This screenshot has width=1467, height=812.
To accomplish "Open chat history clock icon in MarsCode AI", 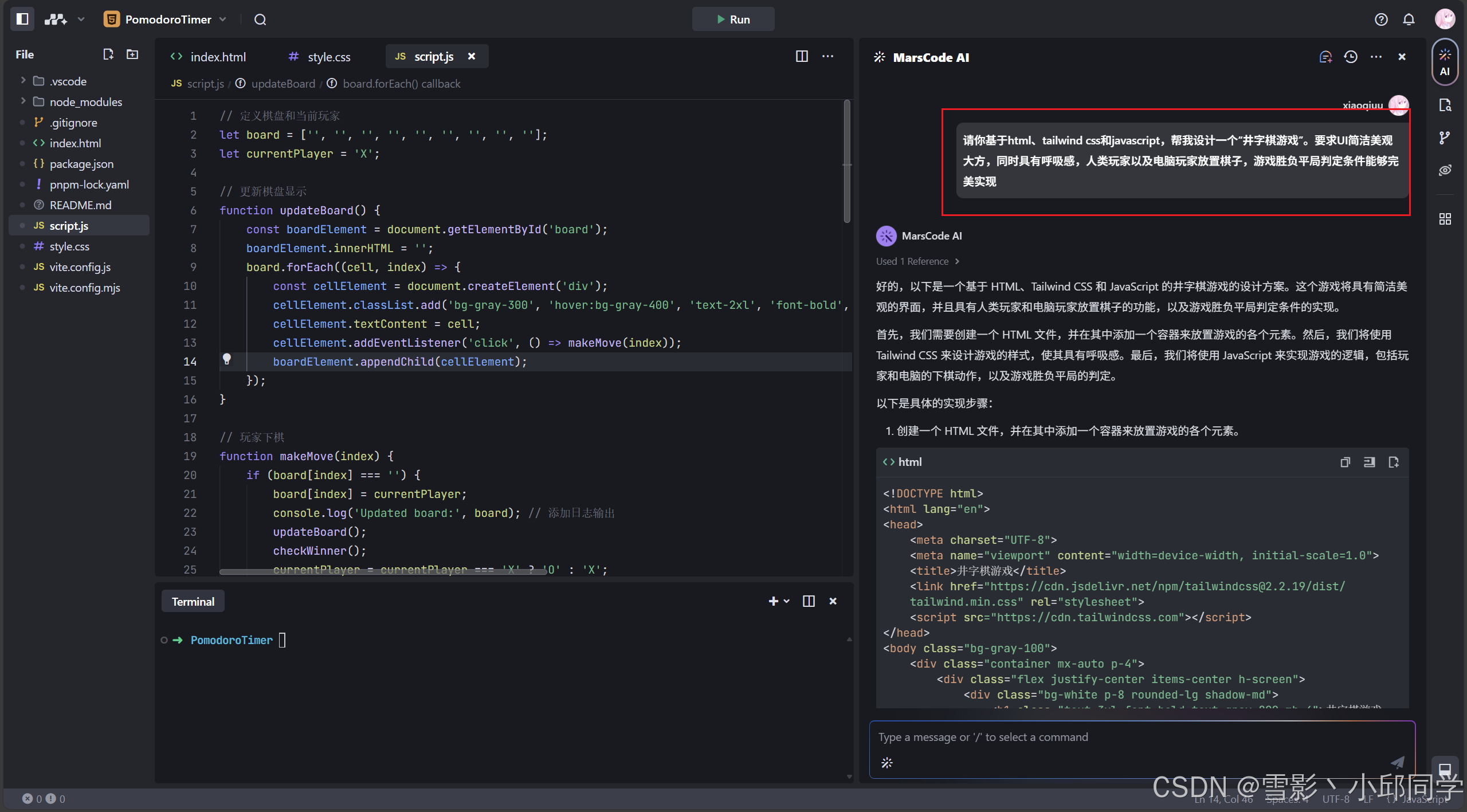I will point(1351,57).
